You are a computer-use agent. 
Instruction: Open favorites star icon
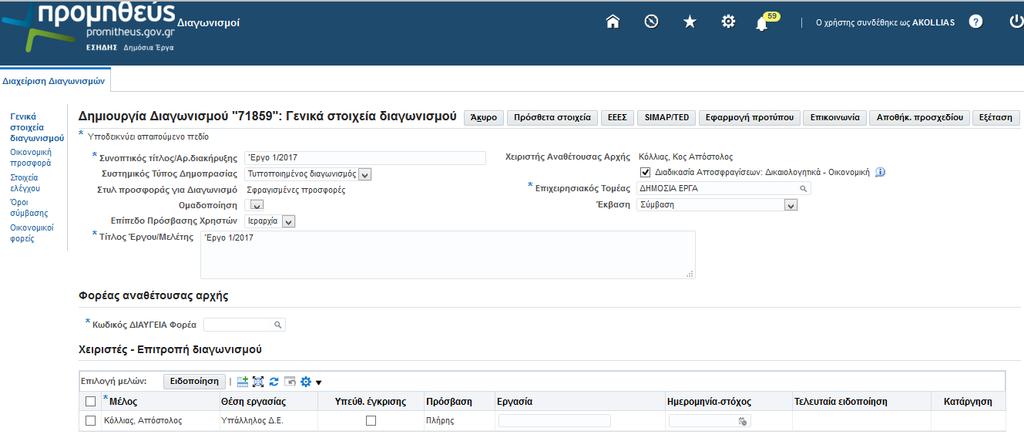[x=690, y=22]
